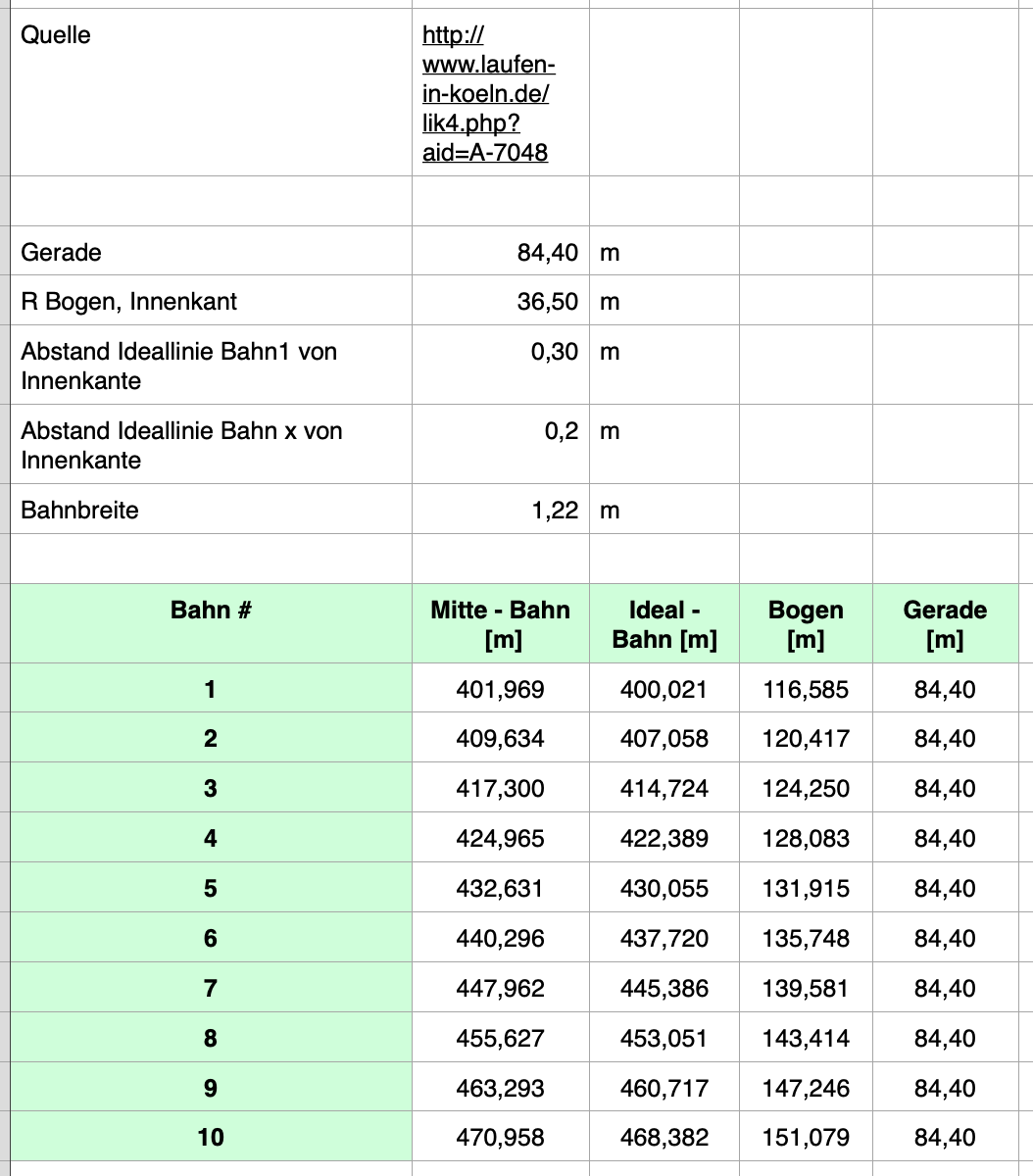
Task: Open the laufen-in-koeln.de source link
Action: coord(487,94)
